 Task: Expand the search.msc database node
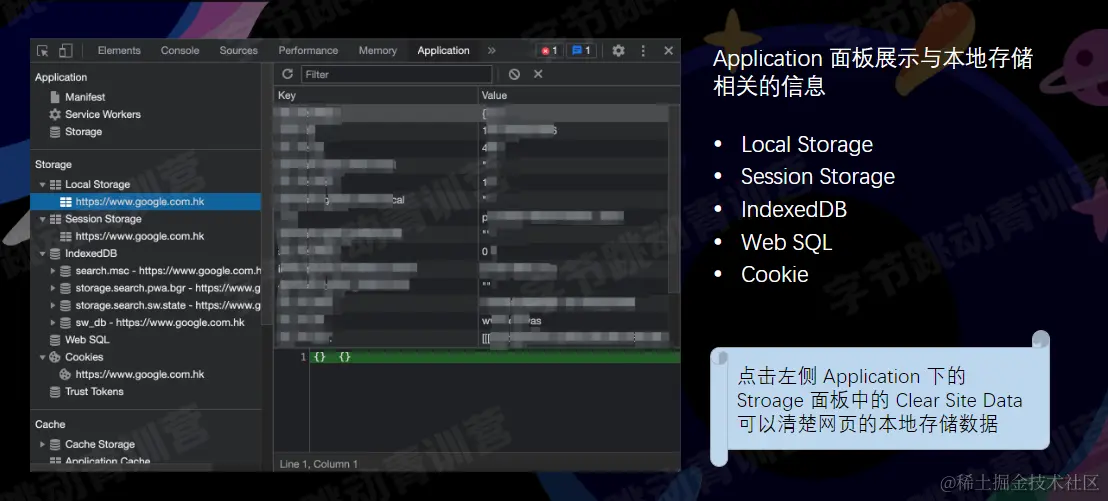(53, 271)
